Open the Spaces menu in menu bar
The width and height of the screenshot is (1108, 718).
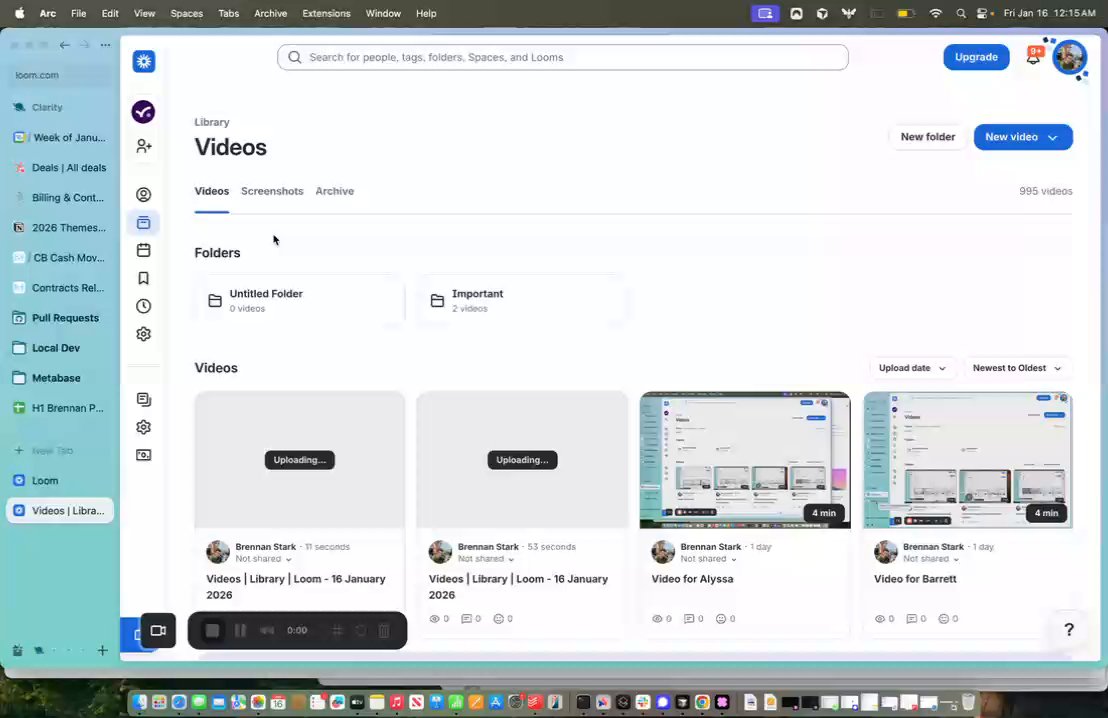point(187,13)
